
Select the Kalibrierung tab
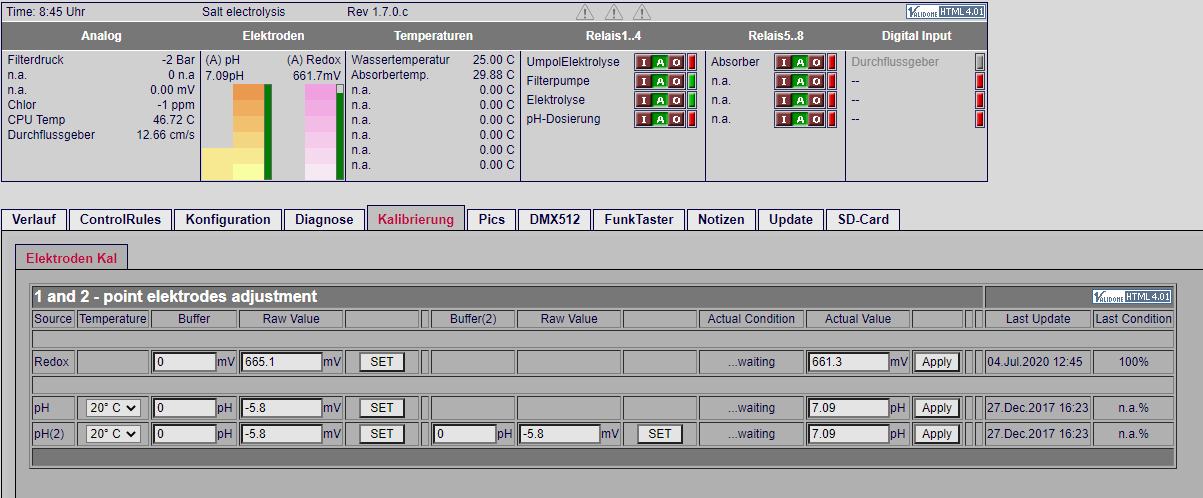[416, 218]
